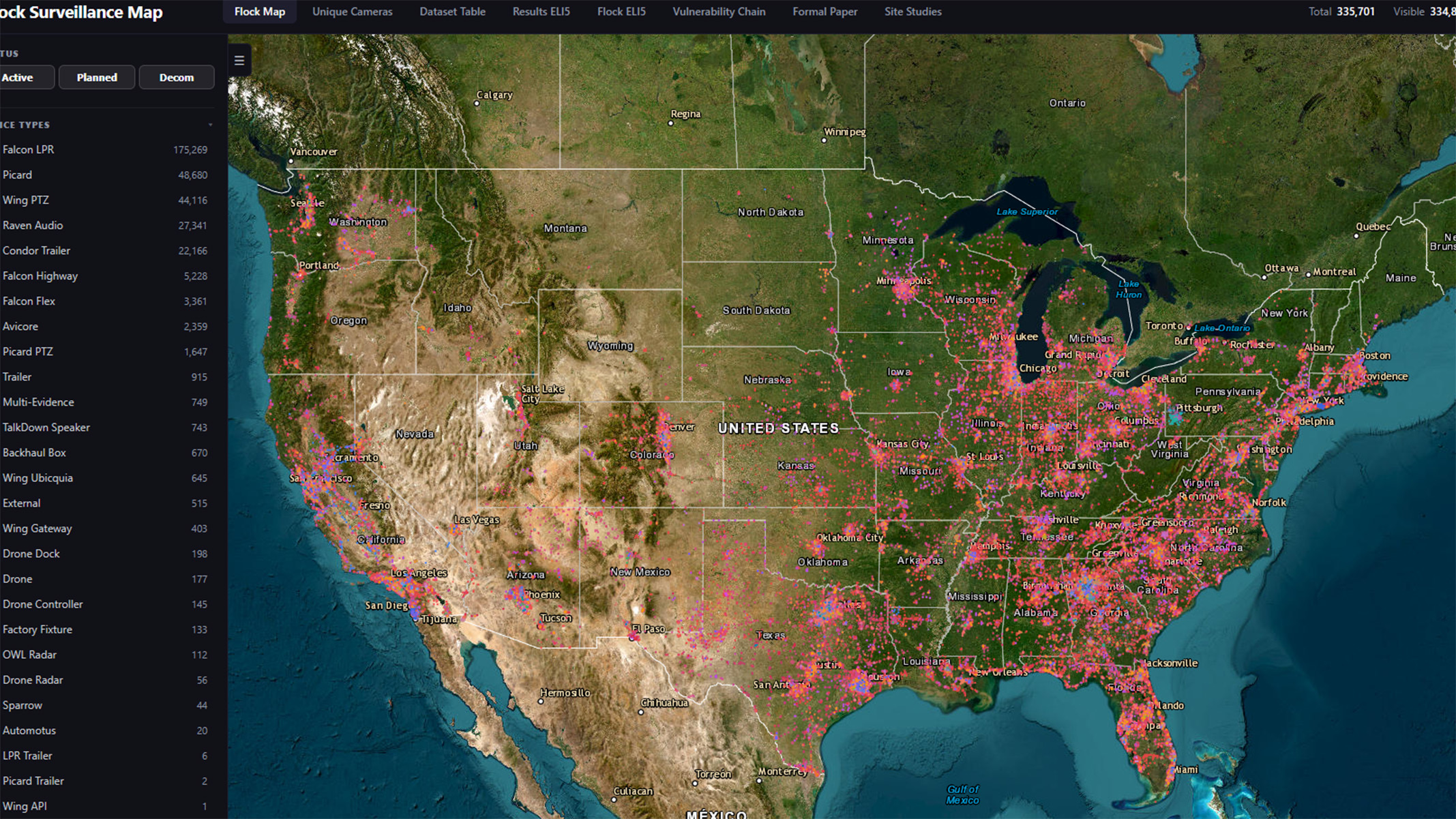Select the Automotus device type

[x=106, y=730]
